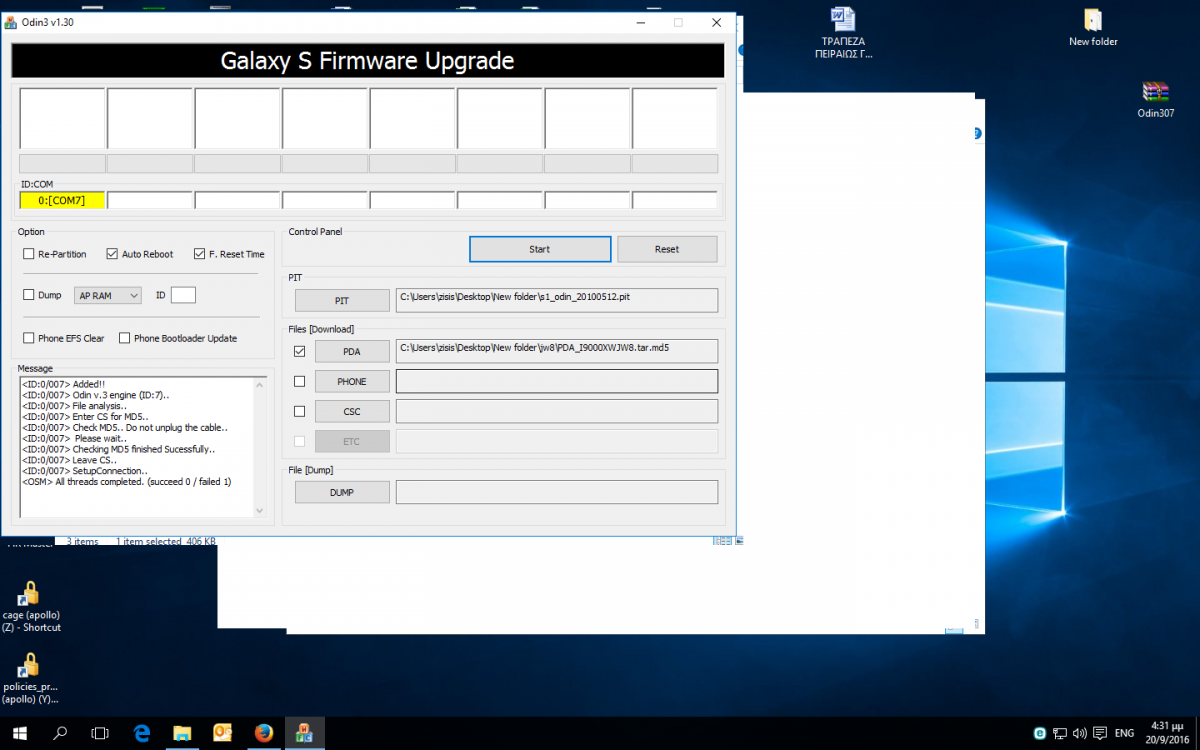Image resolution: width=1200 pixels, height=750 pixels.
Task: Click the PIT file path field
Action: click(x=557, y=300)
